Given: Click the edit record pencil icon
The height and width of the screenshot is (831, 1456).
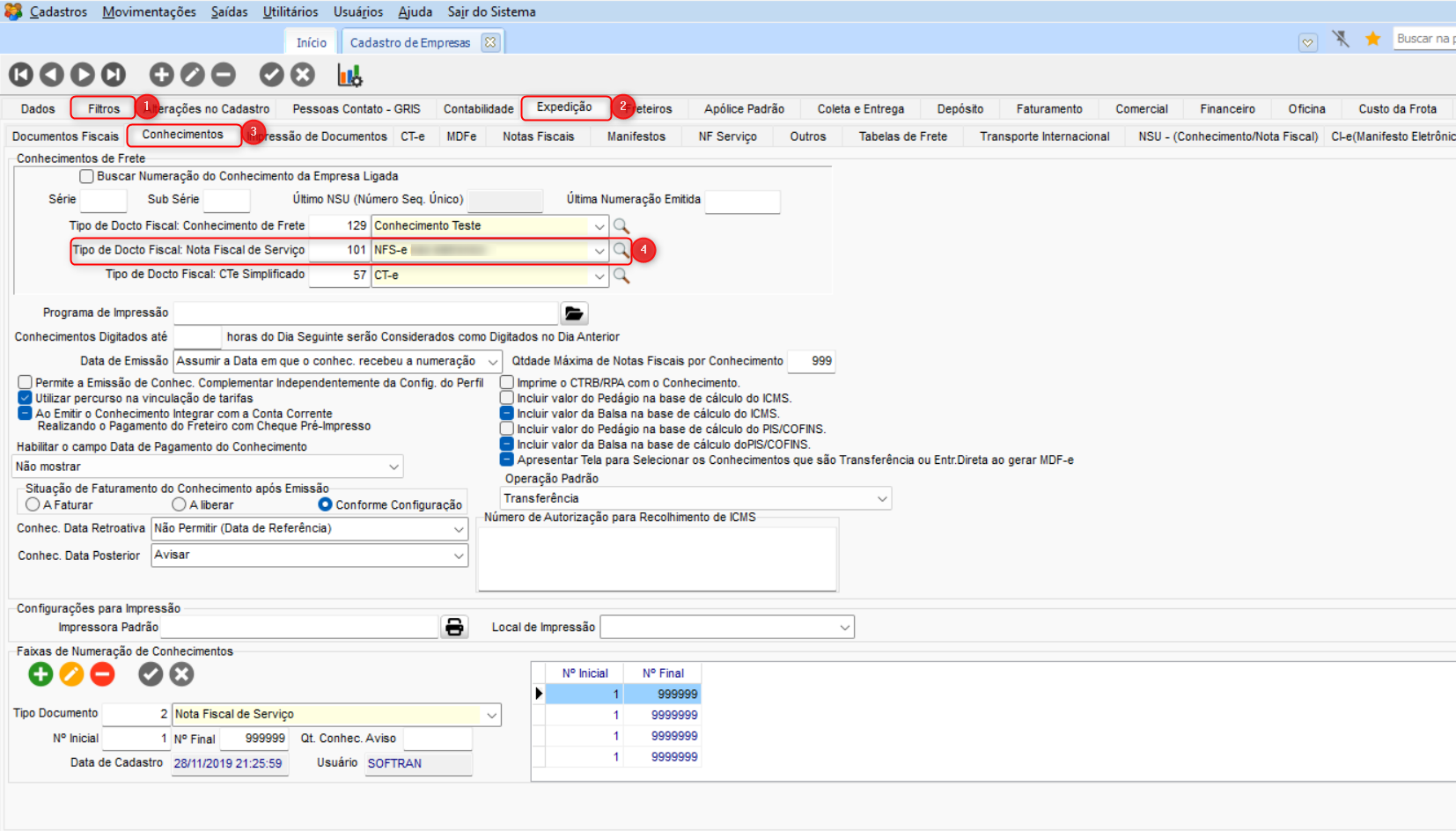Looking at the screenshot, I should [x=193, y=75].
